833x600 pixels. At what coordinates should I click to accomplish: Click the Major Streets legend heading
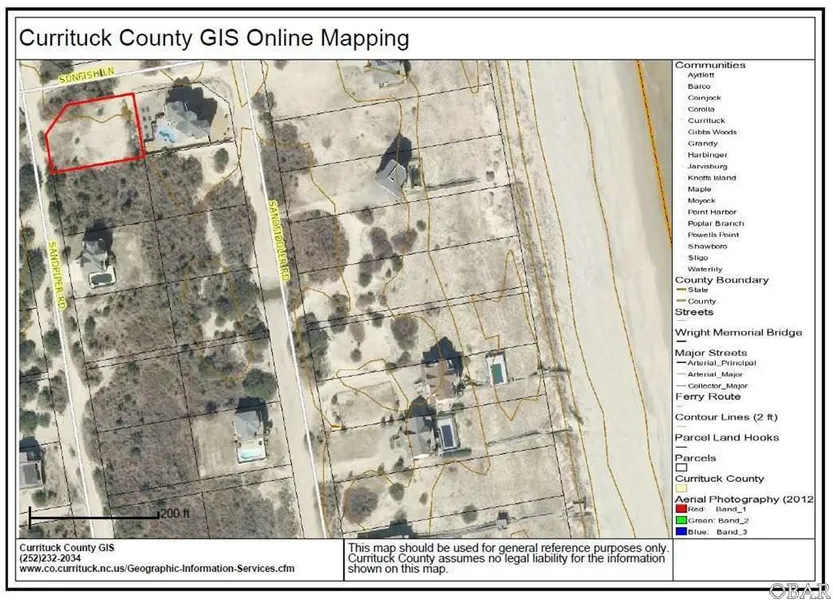pos(711,353)
